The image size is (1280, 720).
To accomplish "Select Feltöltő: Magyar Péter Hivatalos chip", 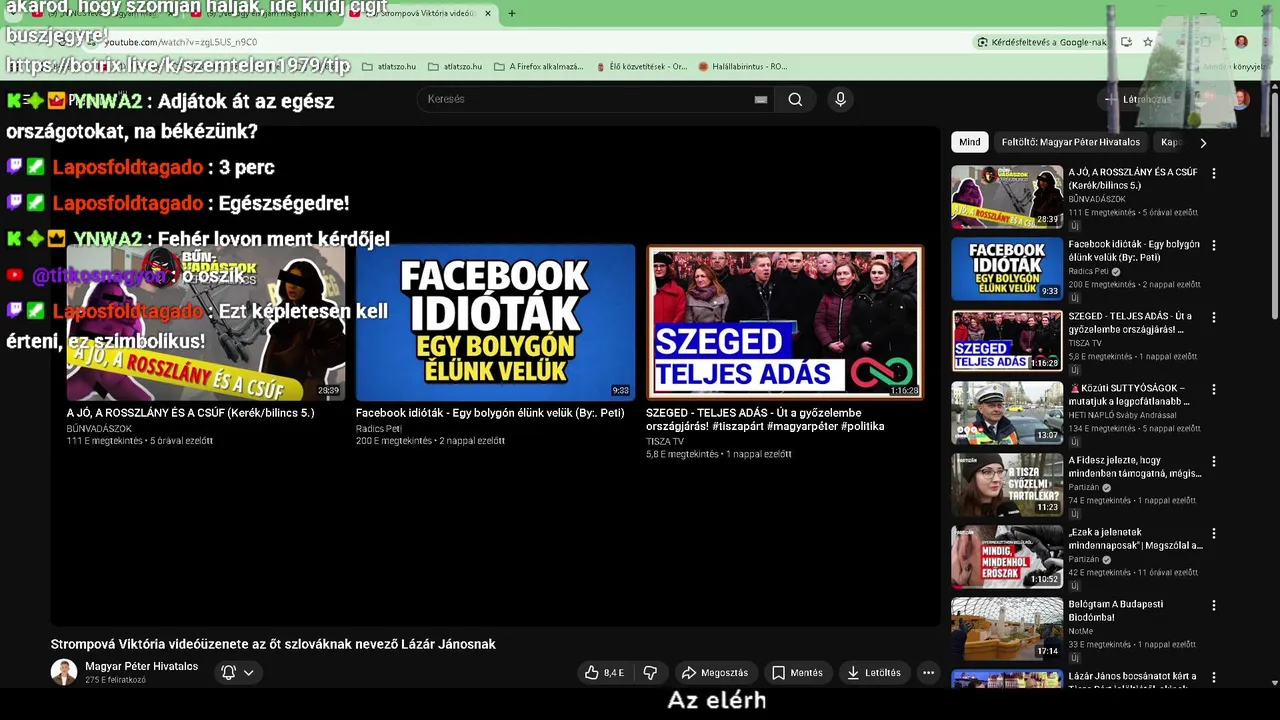I will tap(1071, 142).
